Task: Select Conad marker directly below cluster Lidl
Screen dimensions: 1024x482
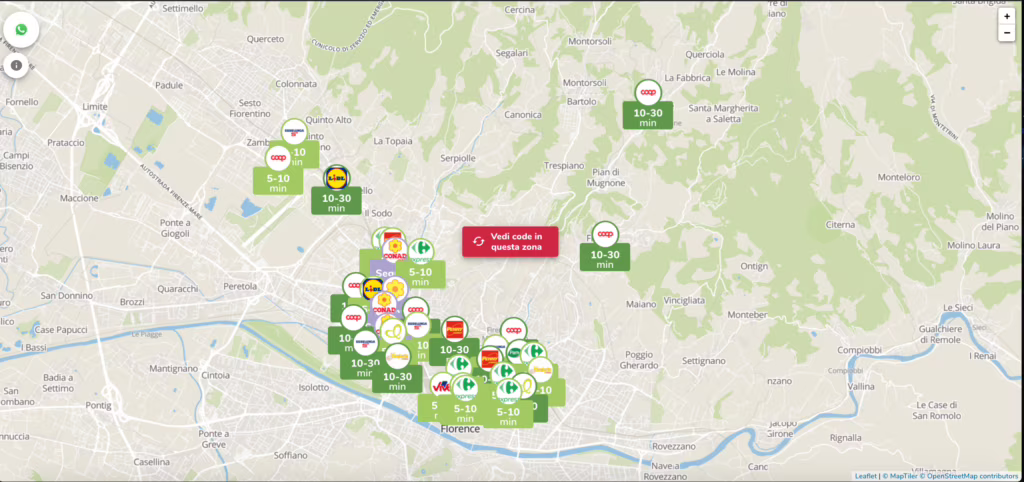Action: [x=385, y=304]
